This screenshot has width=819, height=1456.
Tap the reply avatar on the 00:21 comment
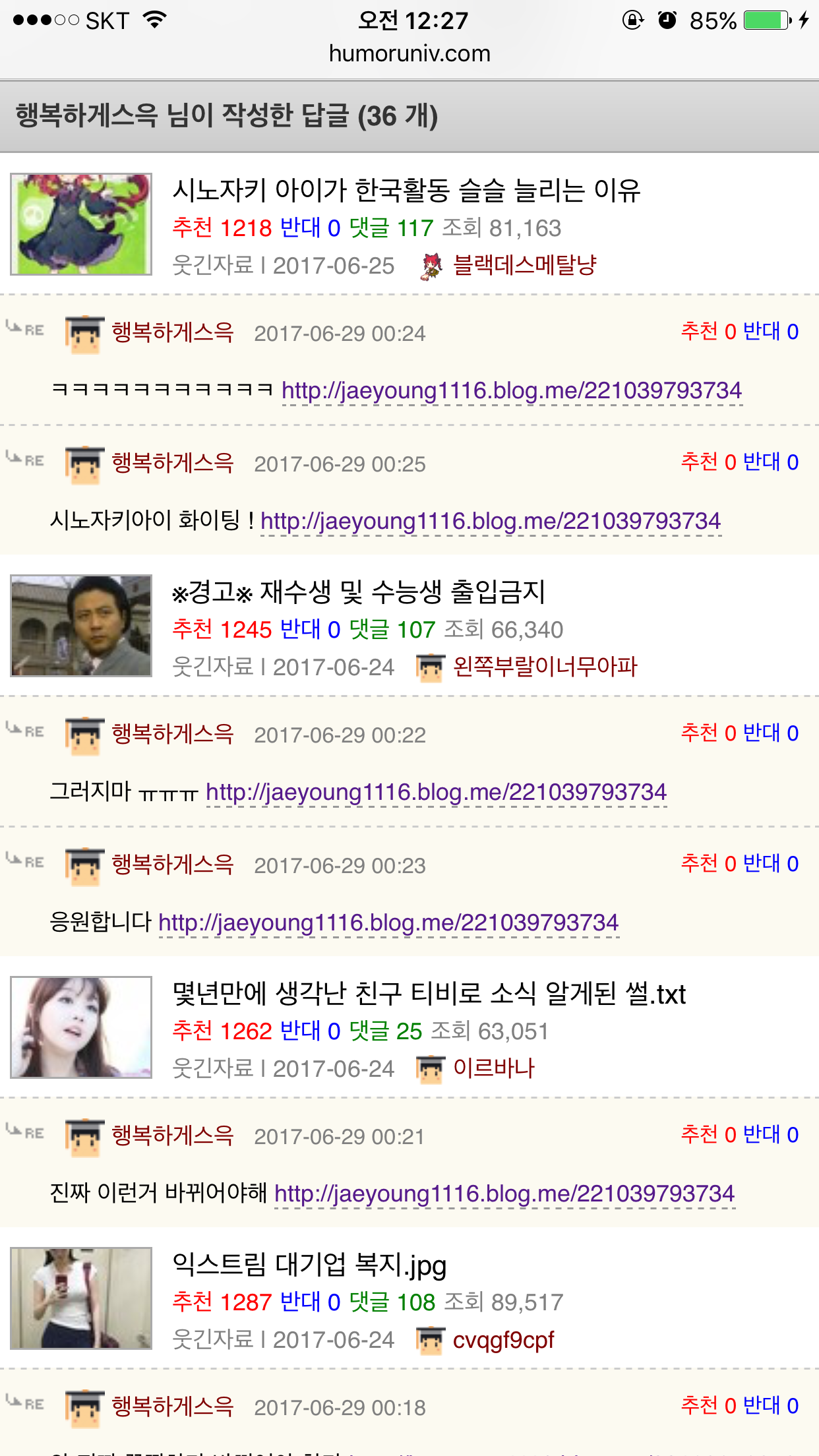click(x=84, y=1137)
